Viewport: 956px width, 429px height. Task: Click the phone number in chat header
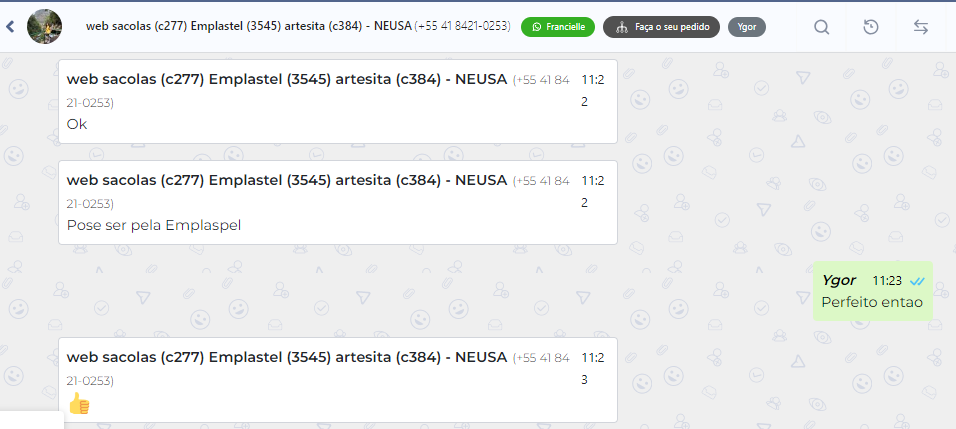coord(462,26)
